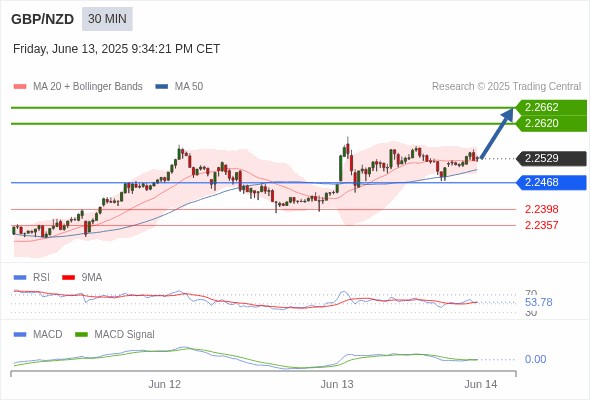Select the MA 20 + Bollinger Bands legend label
590x400 pixels.
pyautogui.click(x=88, y=87)
